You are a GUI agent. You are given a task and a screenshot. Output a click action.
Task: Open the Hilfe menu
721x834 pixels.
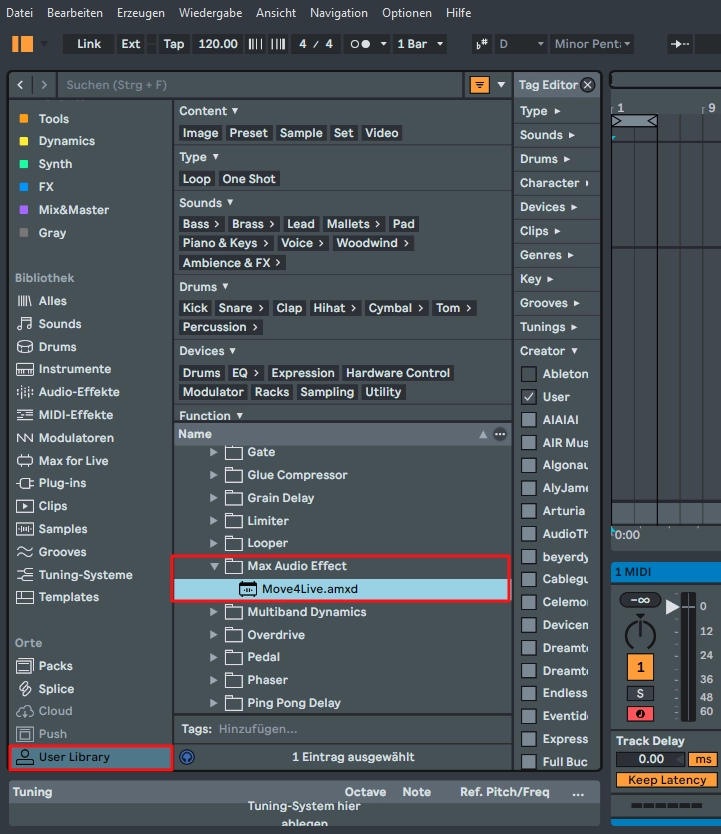tap(458, 13)
